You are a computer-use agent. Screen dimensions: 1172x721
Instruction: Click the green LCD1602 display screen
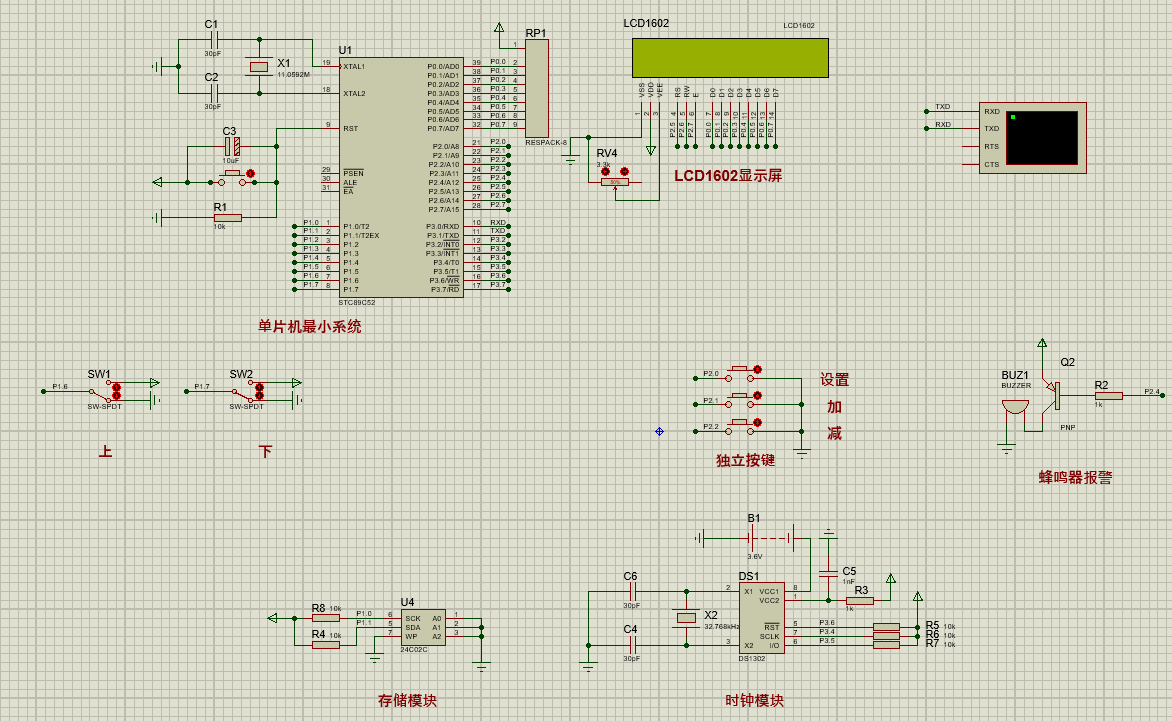[730, 58]
